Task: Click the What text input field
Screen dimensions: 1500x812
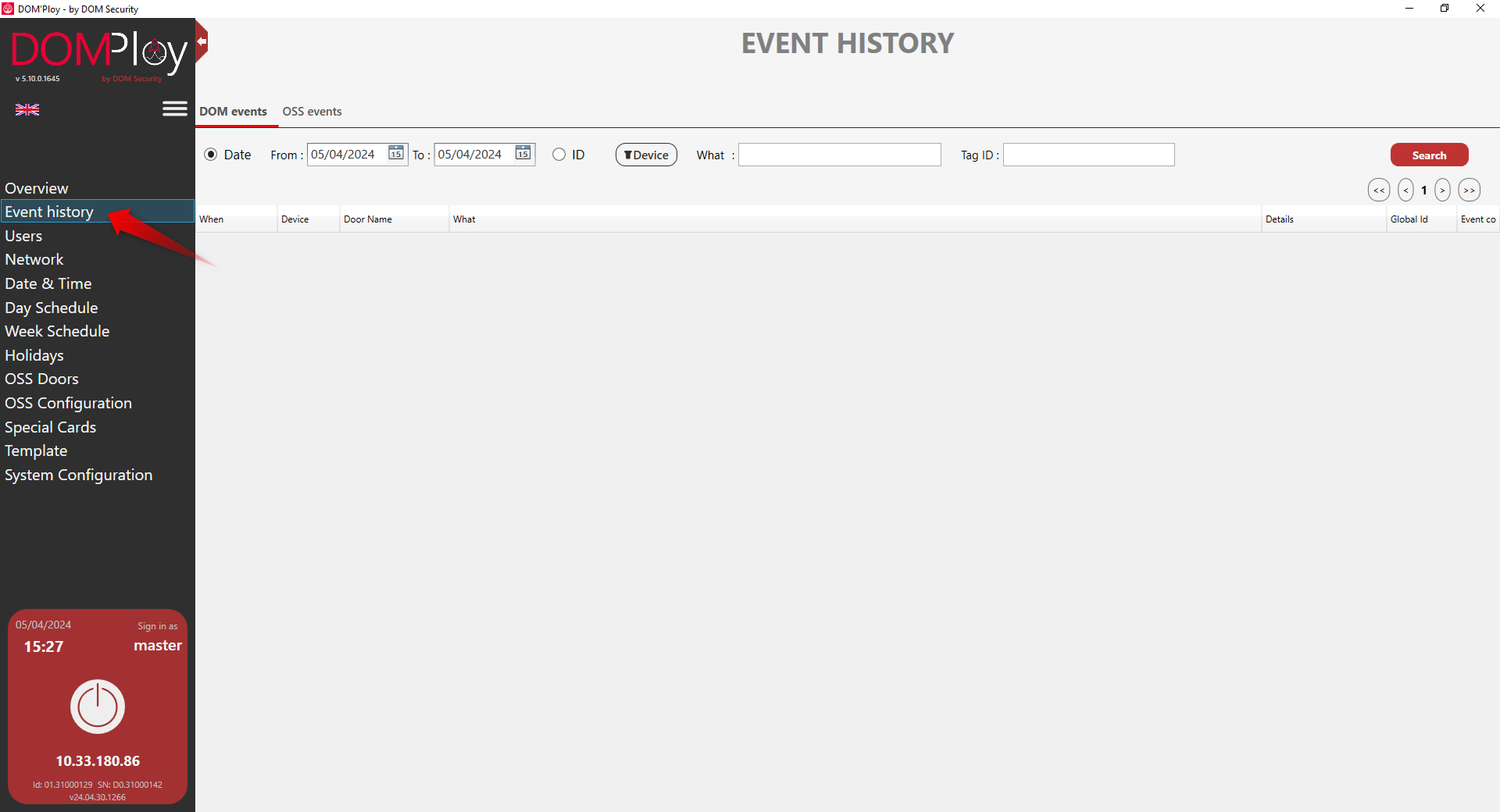Action: tap(840, 155)
